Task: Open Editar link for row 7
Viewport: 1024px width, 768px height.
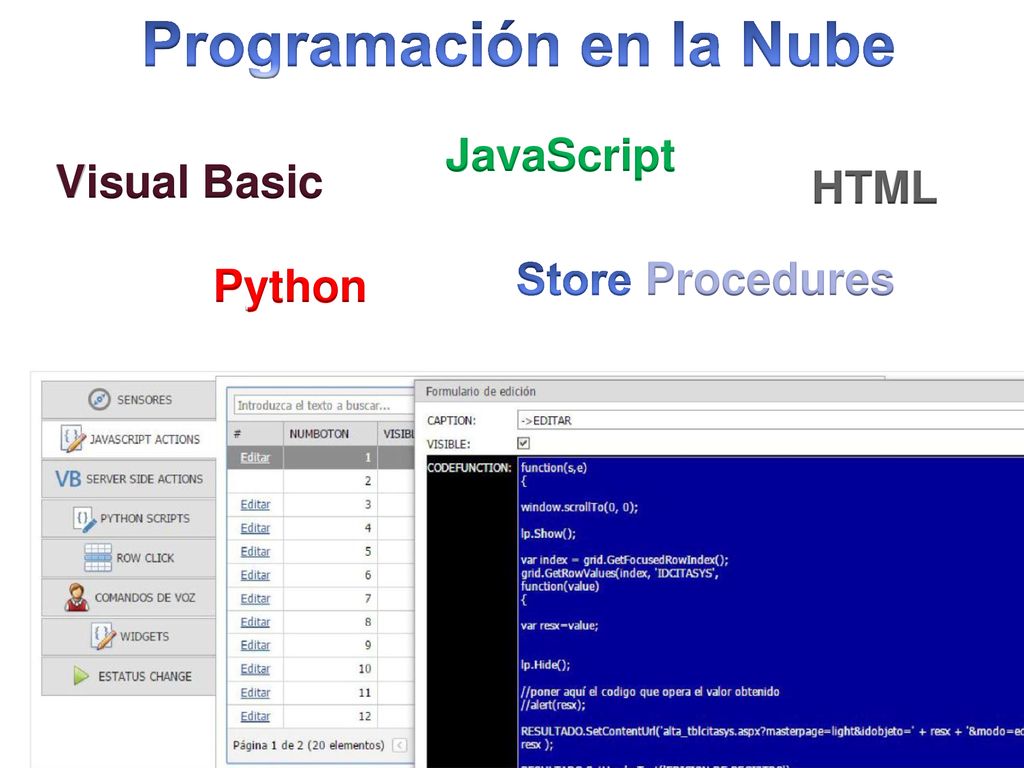Action: pos(255,599)
